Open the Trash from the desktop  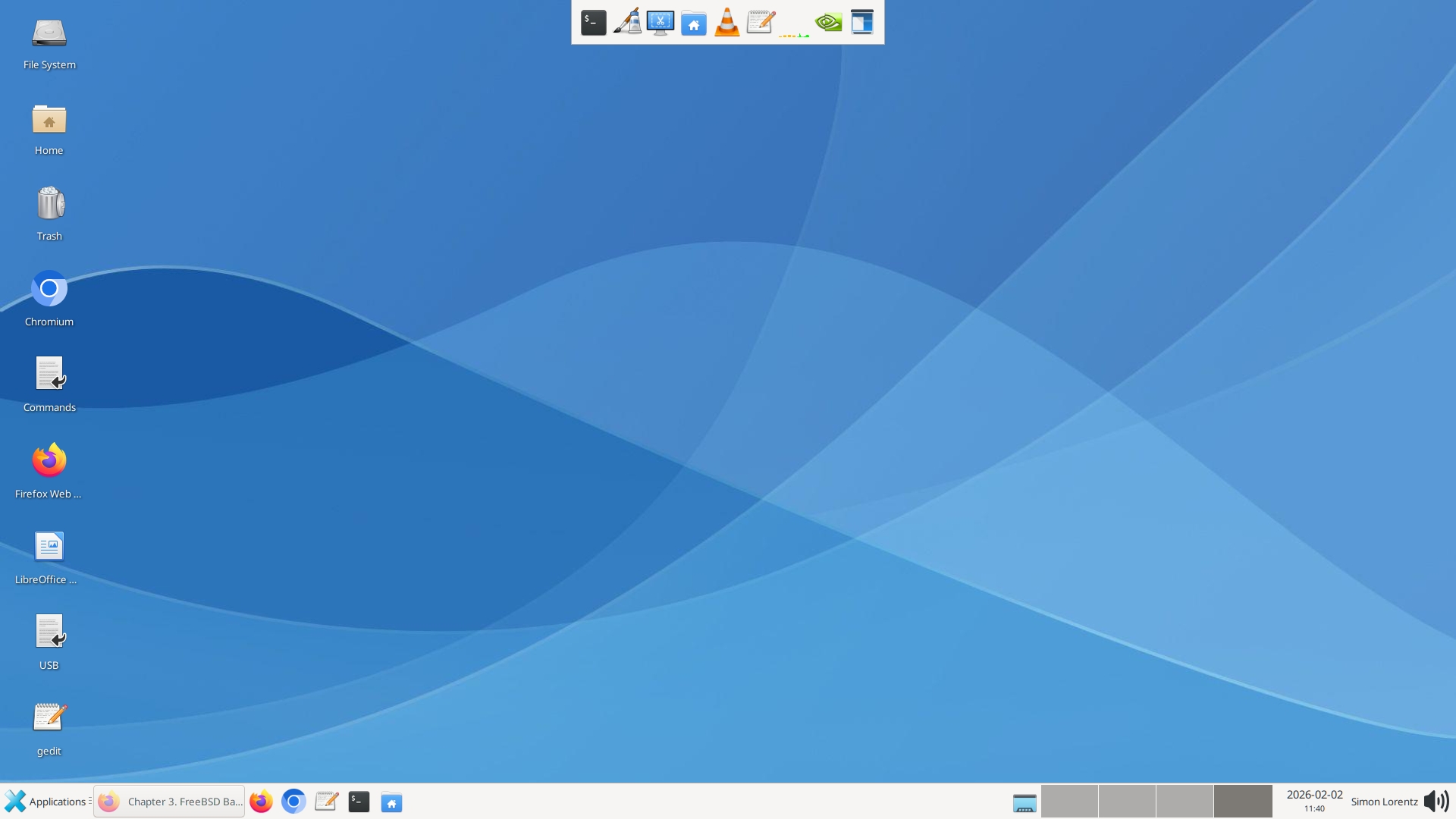pos(49,202)
